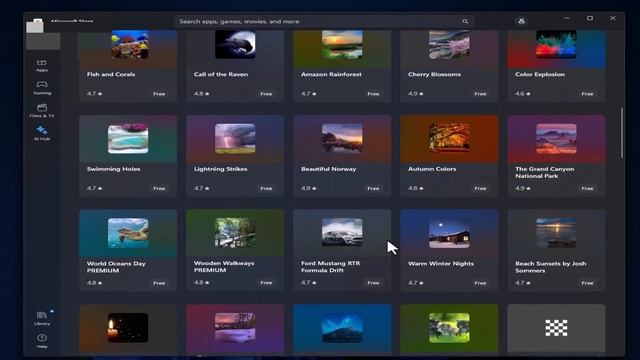Click the vertical scrollbar thumb
640x360 pixels.
click(622, 133)
